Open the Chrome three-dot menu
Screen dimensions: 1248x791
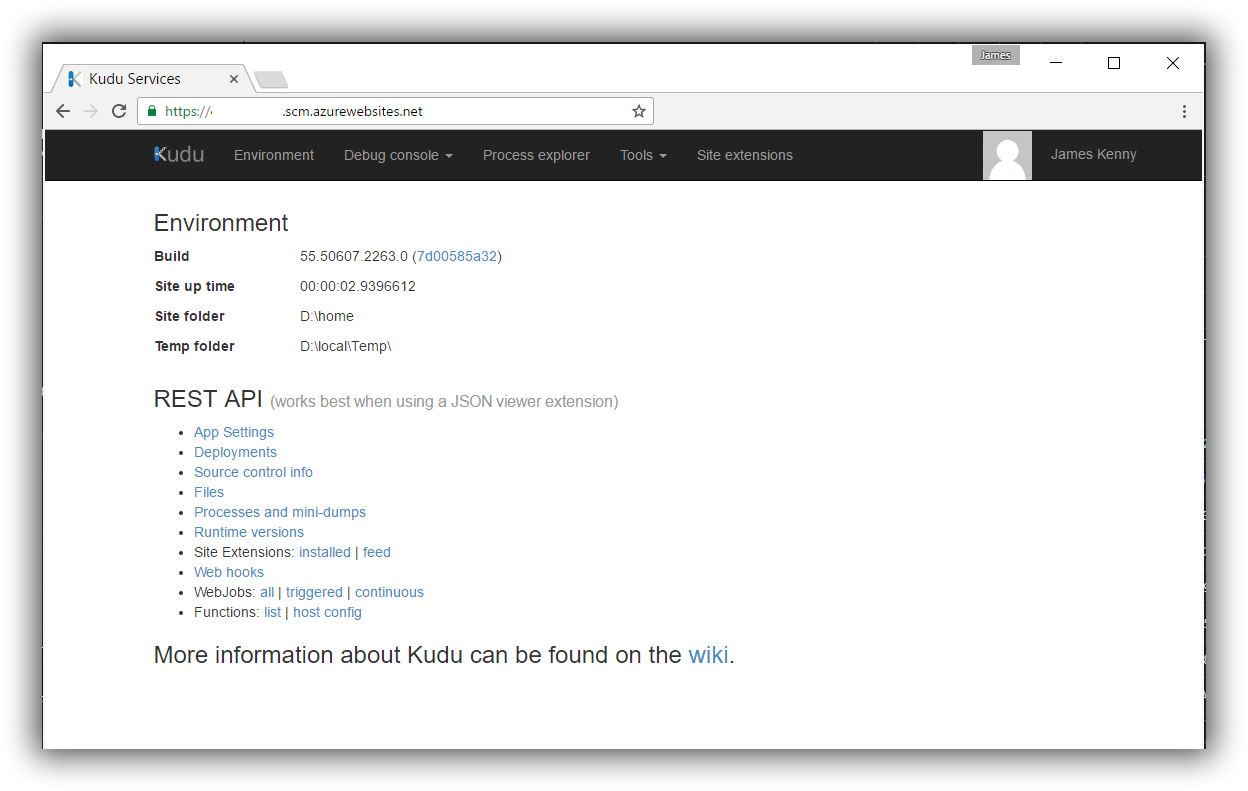point(1185,111)
